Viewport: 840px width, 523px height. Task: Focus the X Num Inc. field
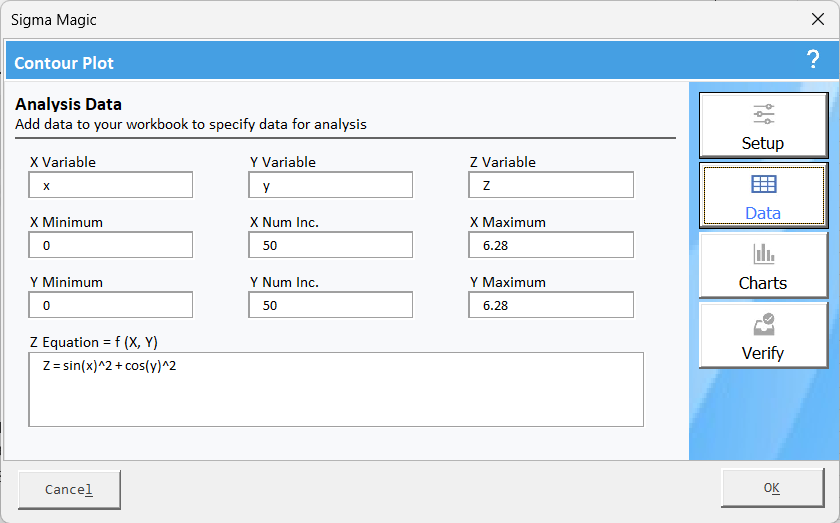click(331, 245)
